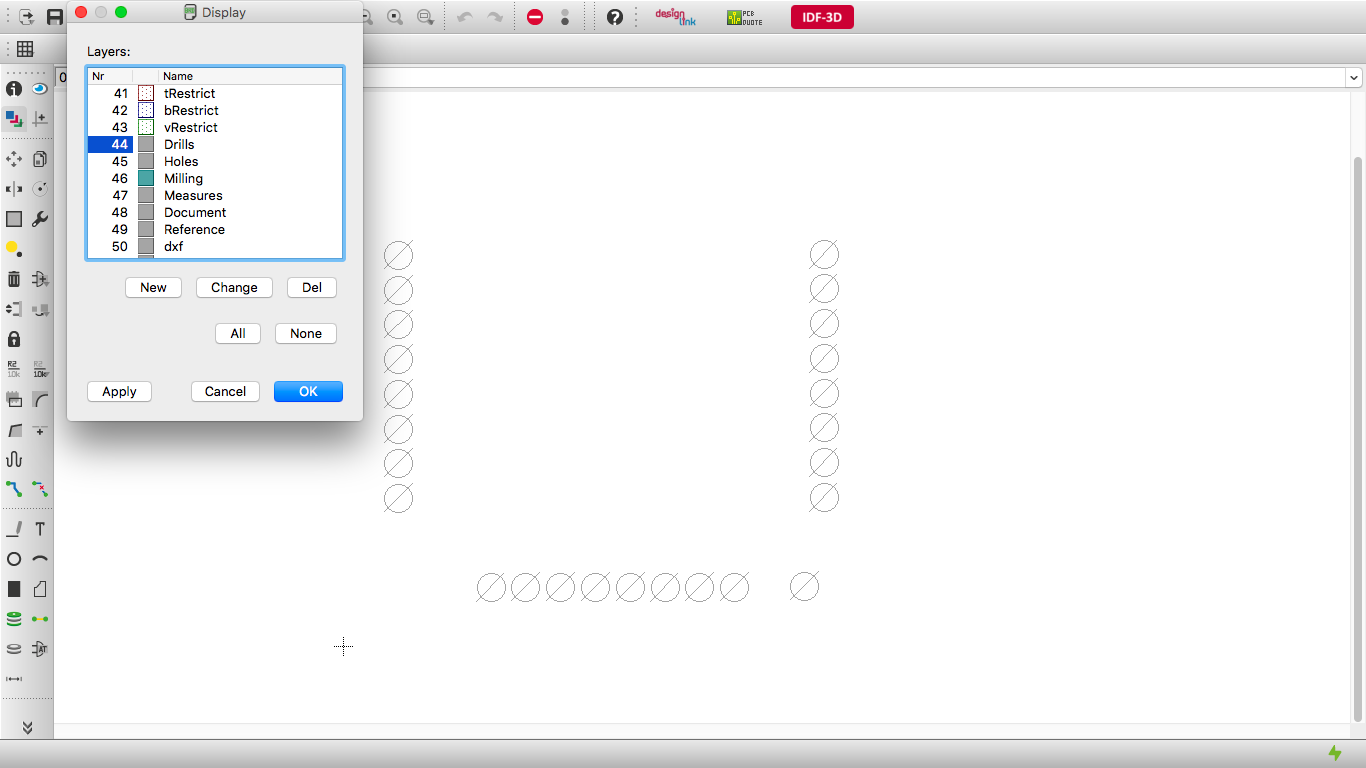1366x768 pixels.
Task: Select the Text tool
Action: pos(40,529)
